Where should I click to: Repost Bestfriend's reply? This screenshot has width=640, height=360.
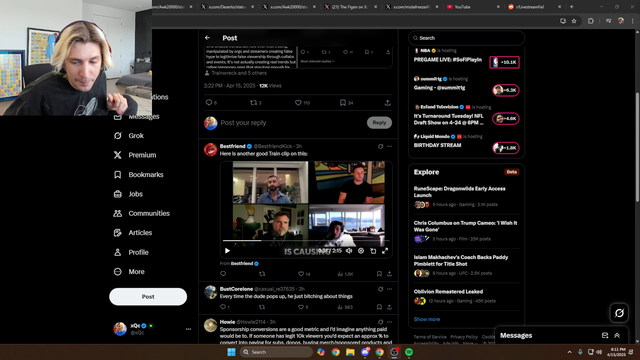262,274
